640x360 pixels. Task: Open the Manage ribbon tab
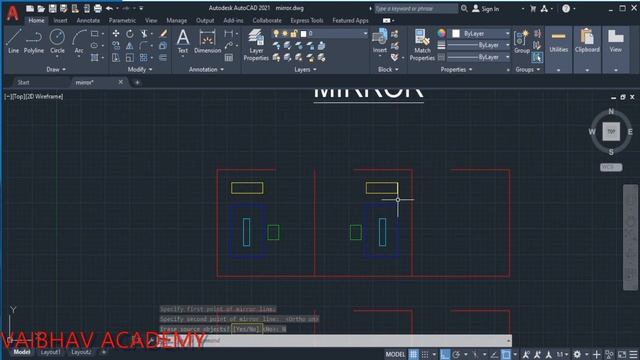tap(177, 20)
